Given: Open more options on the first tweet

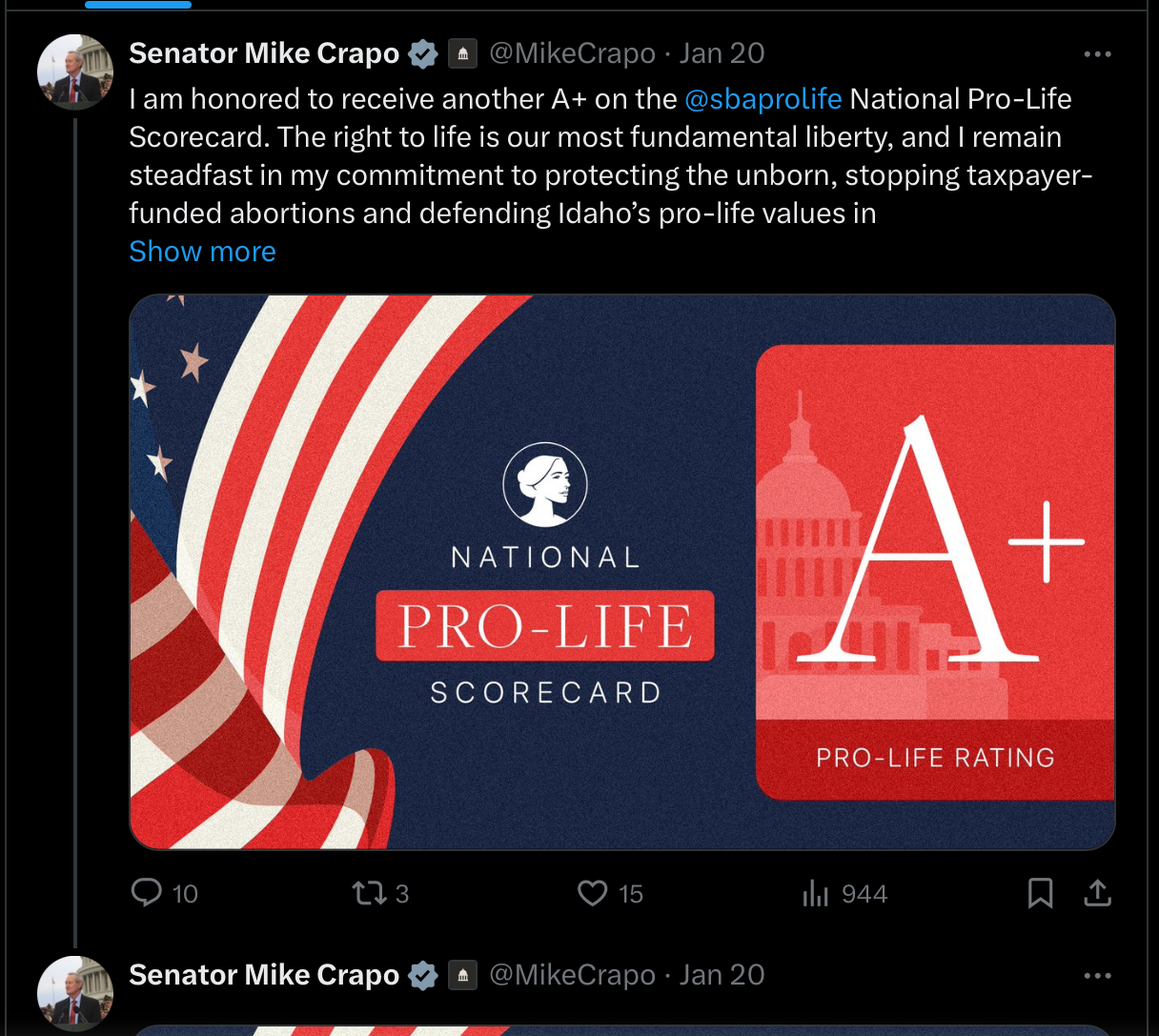Looking at the screenshot, I should click(x=1097, y=54).
